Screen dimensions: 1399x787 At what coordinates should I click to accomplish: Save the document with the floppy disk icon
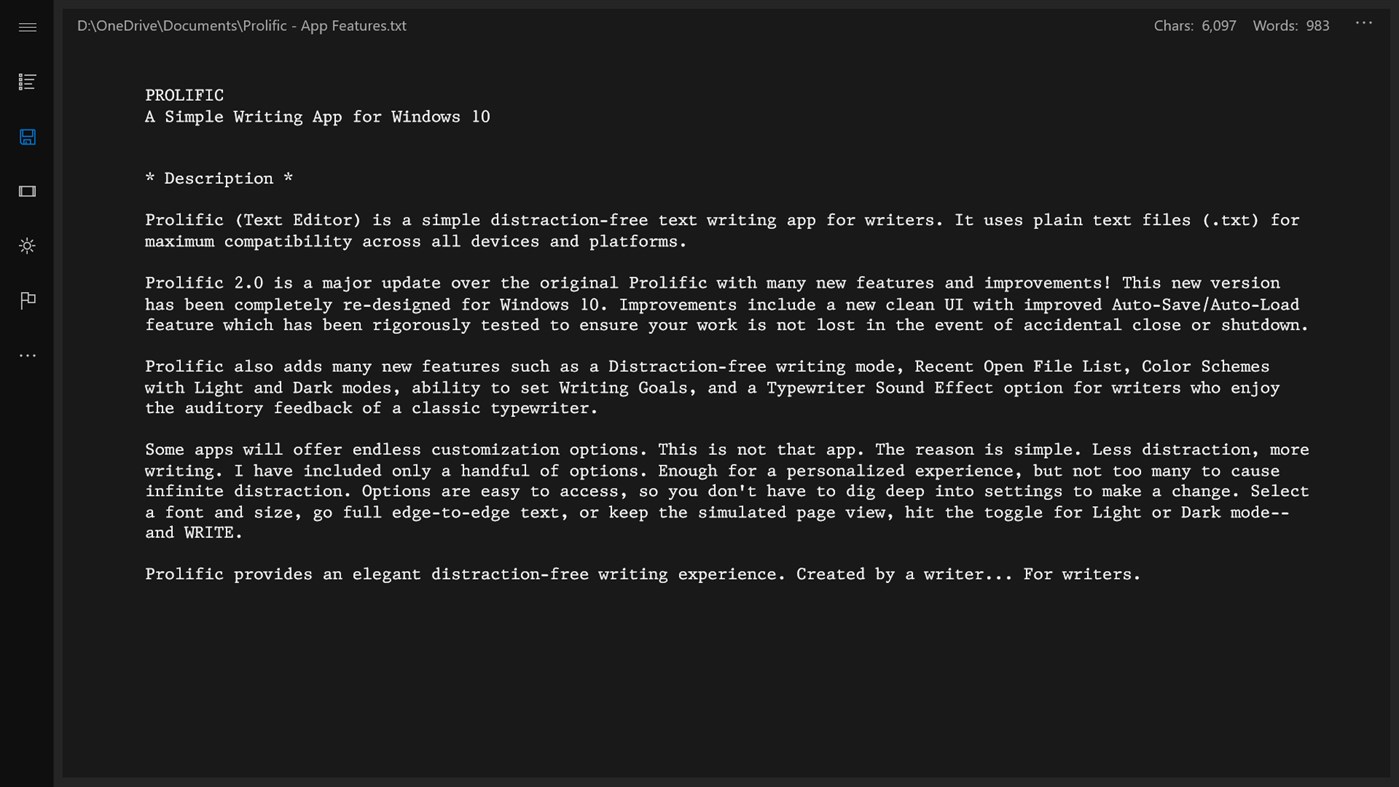(27, 137)
